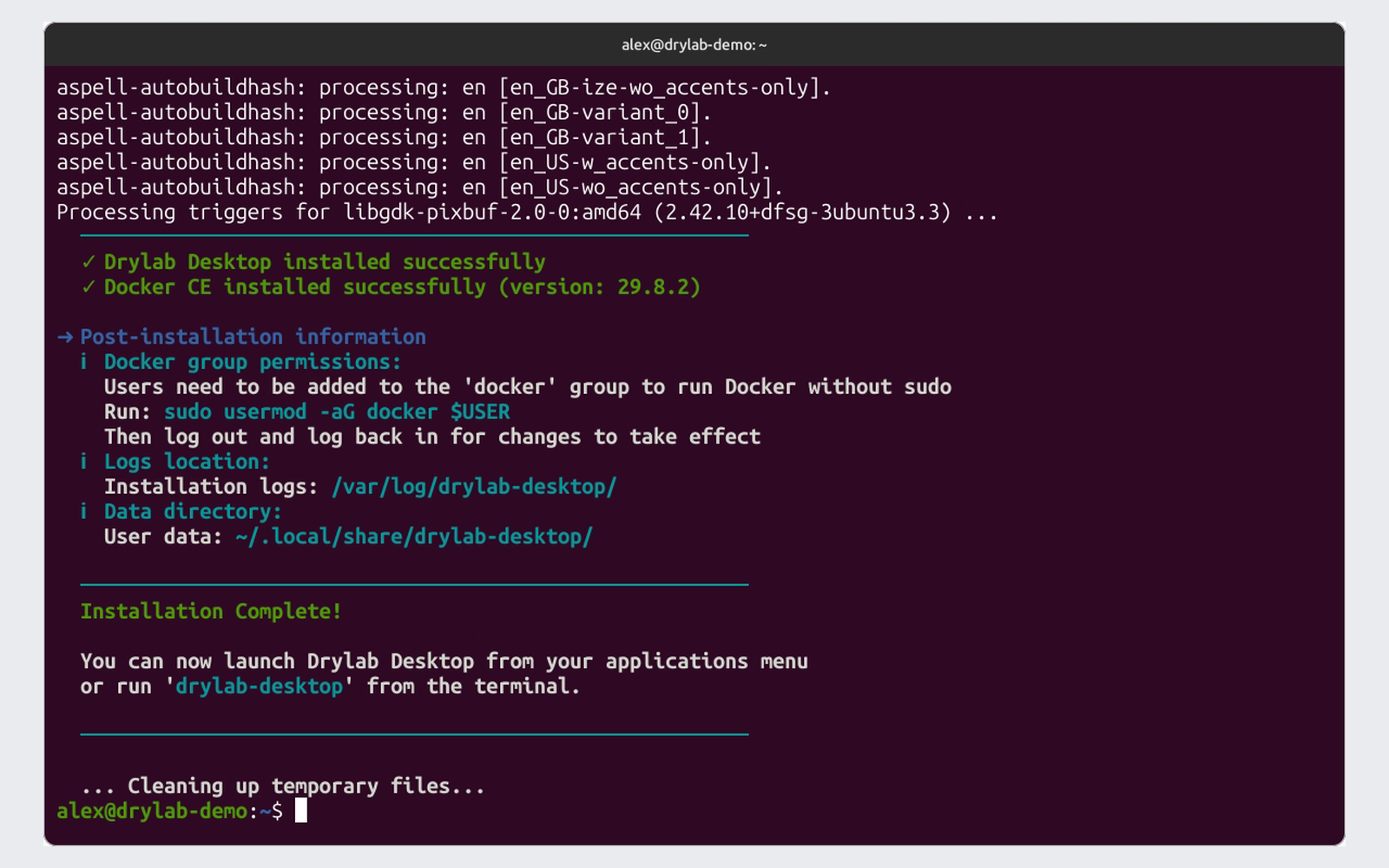The image size is (1389, 868).
Task: Click the info icon beside Logs location
Action: (x=83, y=462)
